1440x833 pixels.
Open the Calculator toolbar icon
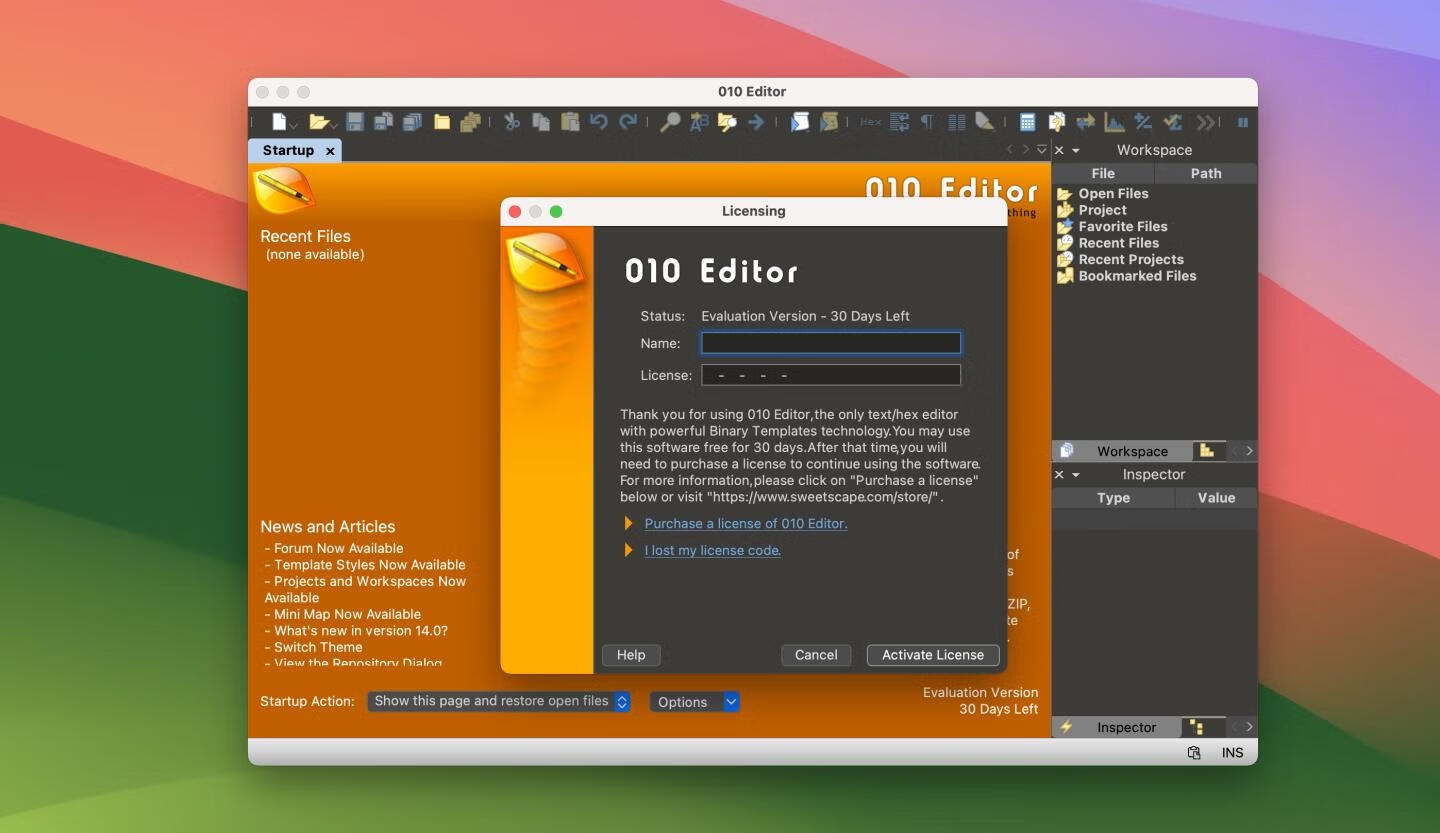tap(1027, 122)
